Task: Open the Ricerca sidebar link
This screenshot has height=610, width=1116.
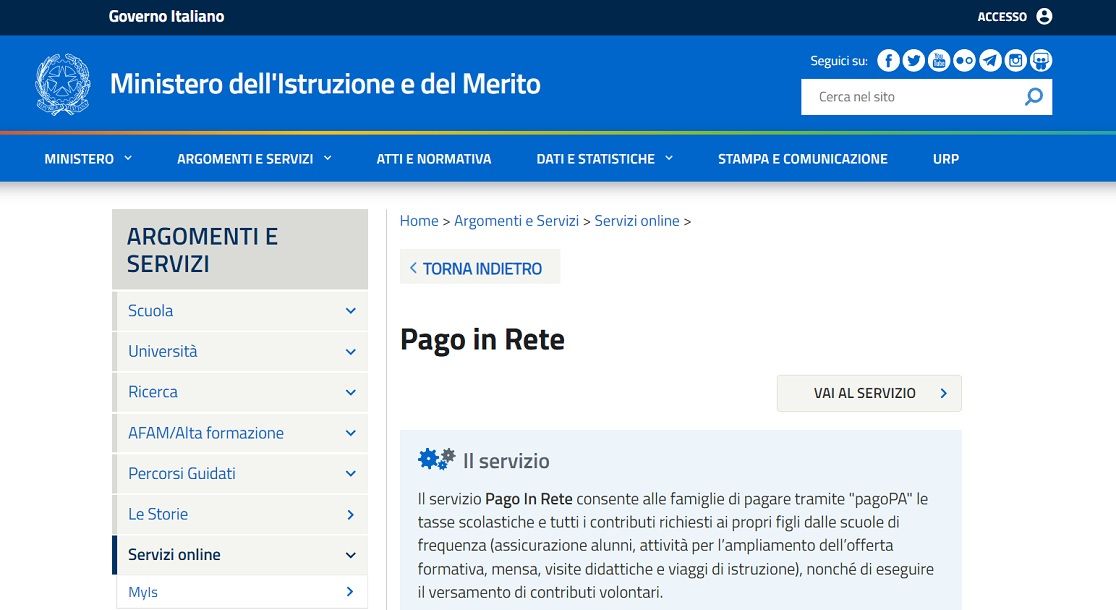Action: [153, 391]
